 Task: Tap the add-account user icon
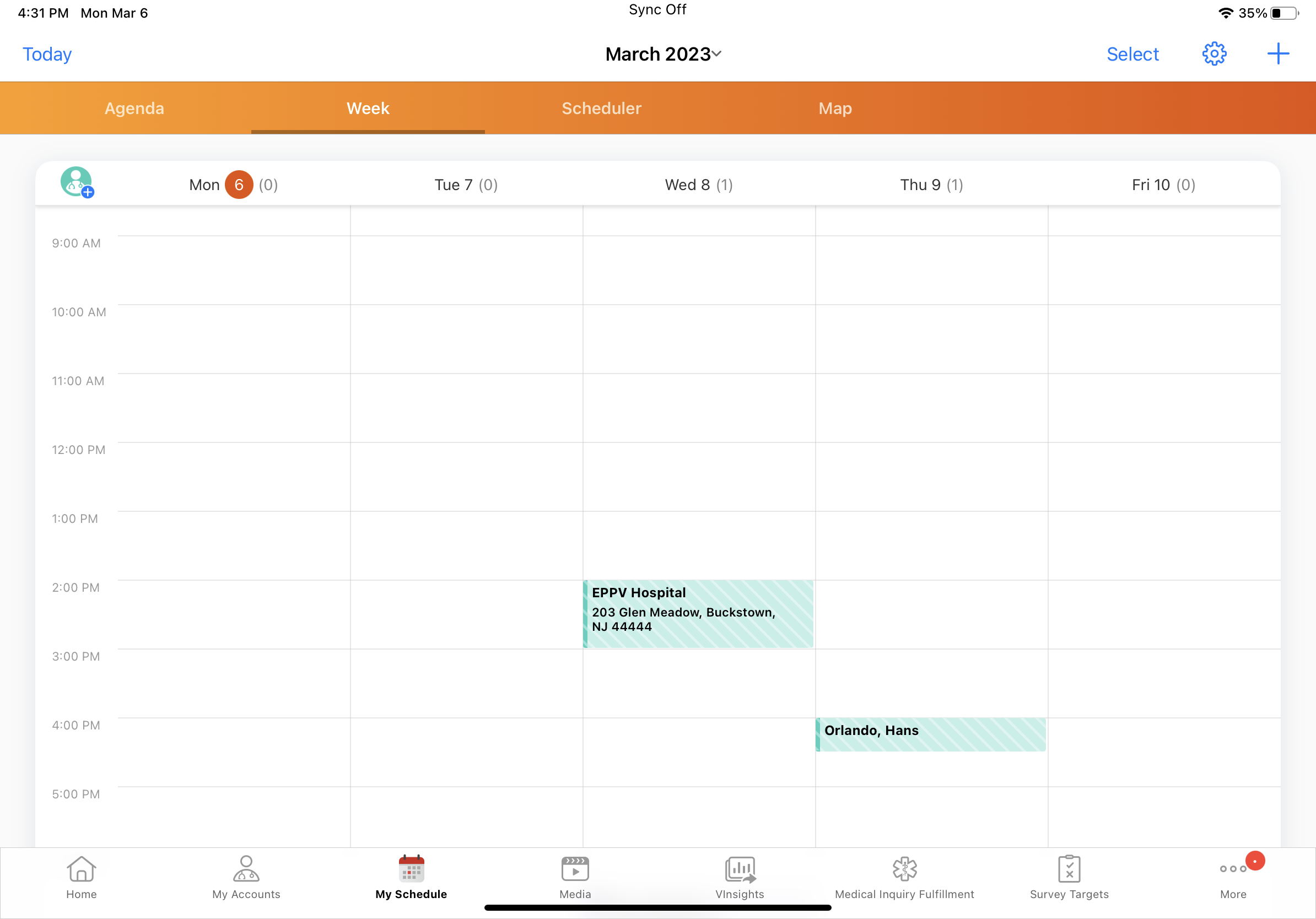point(77,182)
